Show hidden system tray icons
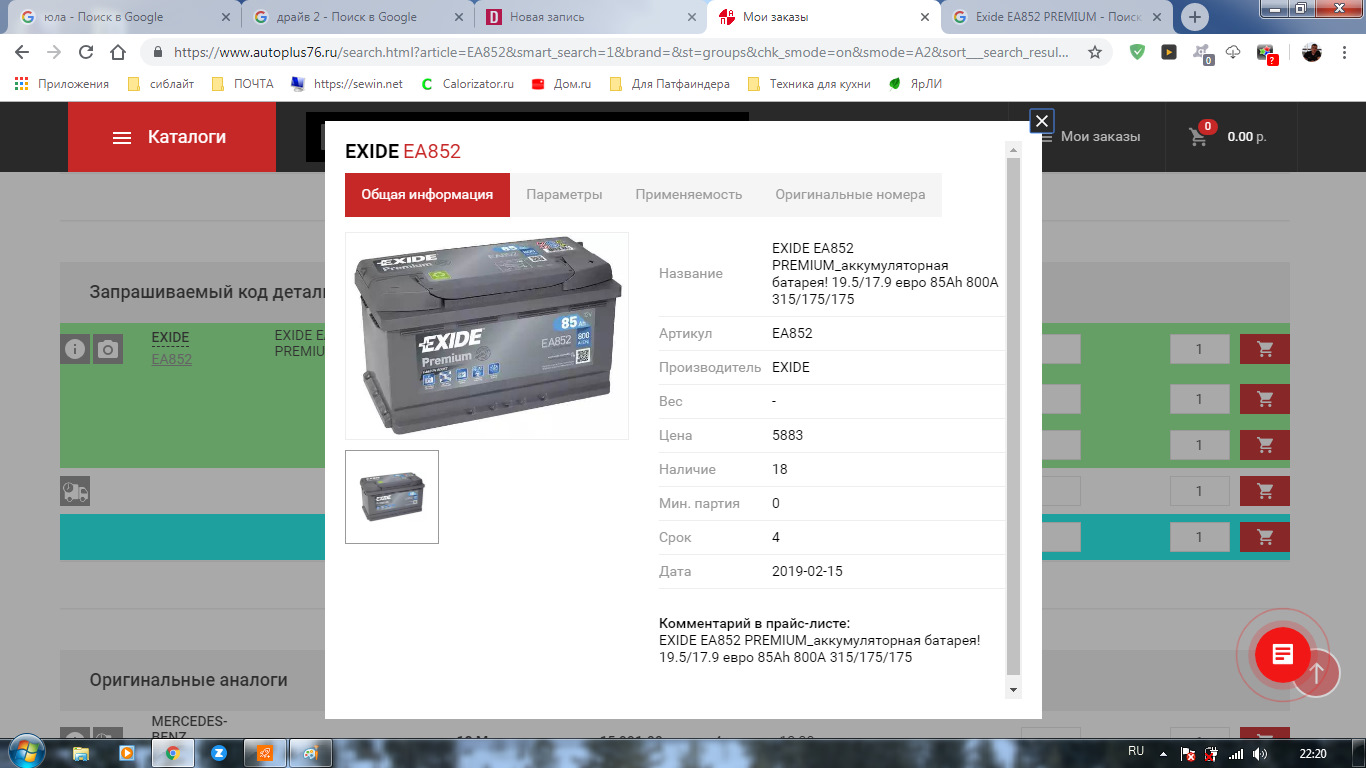This screenshot has height=768, width=1366. coord(1163,753)
